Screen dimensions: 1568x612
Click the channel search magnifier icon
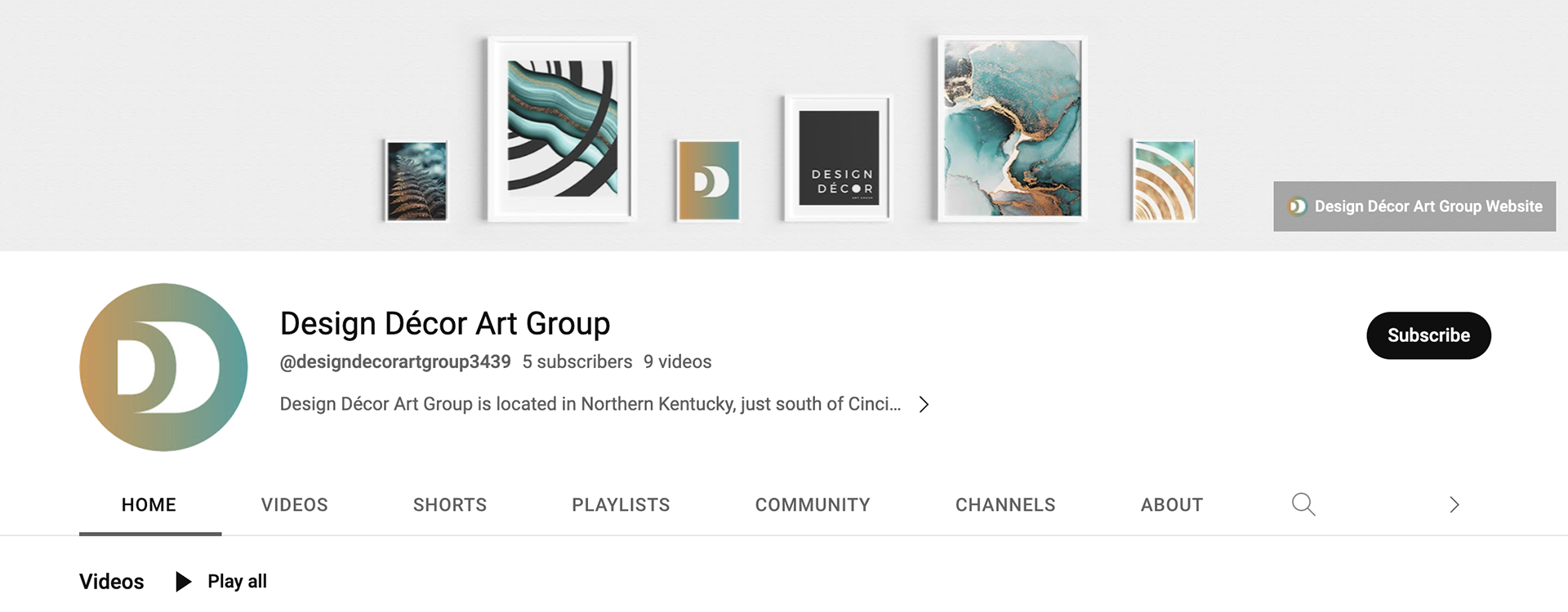pos(1303,504)
